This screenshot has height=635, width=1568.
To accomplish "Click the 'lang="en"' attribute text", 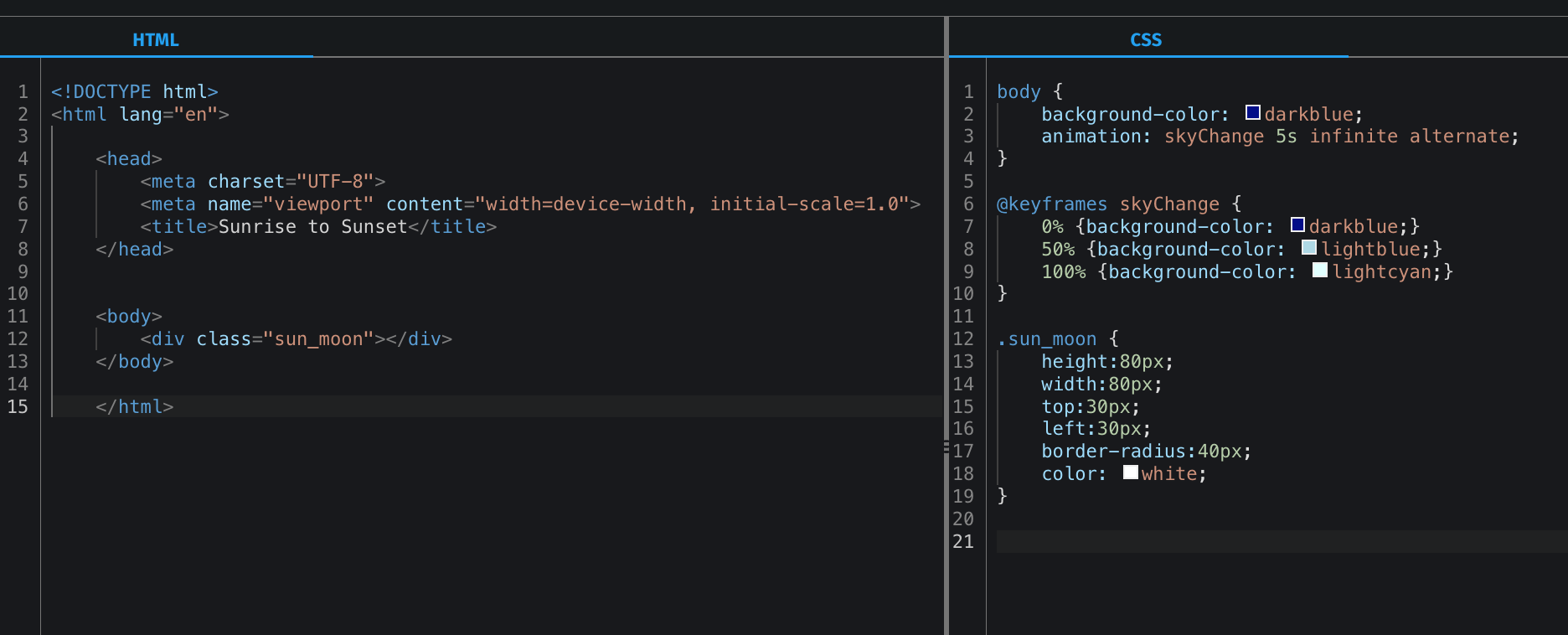I will pos(168,114).
